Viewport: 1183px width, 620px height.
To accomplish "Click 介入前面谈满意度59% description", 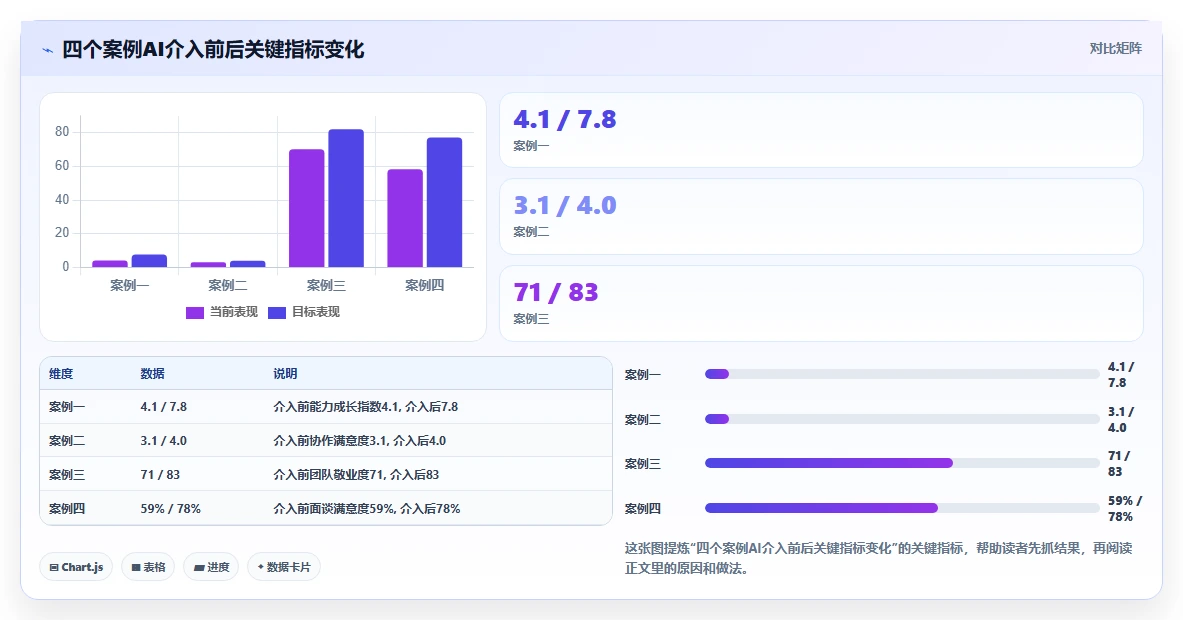I will (367, 508).
